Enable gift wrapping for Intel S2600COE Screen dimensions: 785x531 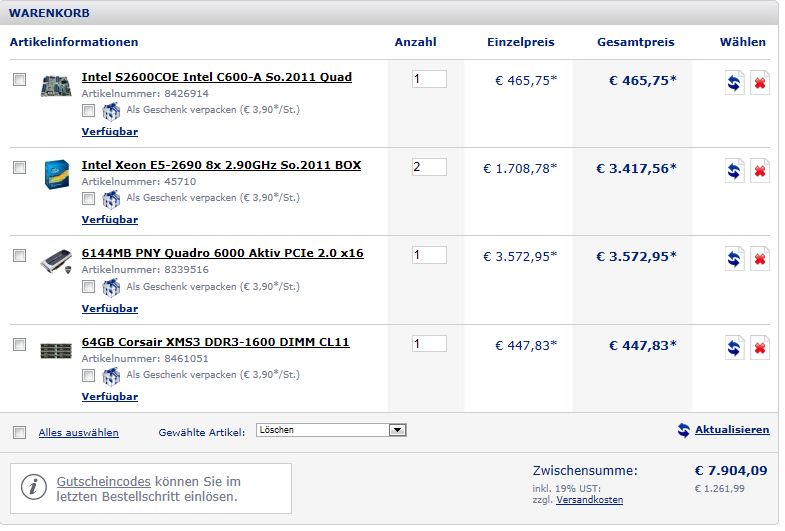click(89, 111)
